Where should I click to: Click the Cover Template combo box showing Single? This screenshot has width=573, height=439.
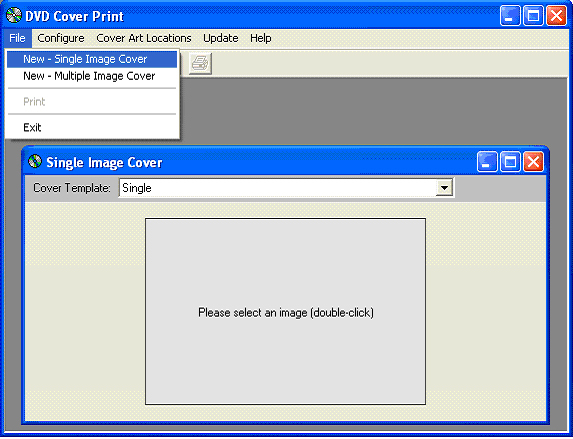[x=286, y=188]
